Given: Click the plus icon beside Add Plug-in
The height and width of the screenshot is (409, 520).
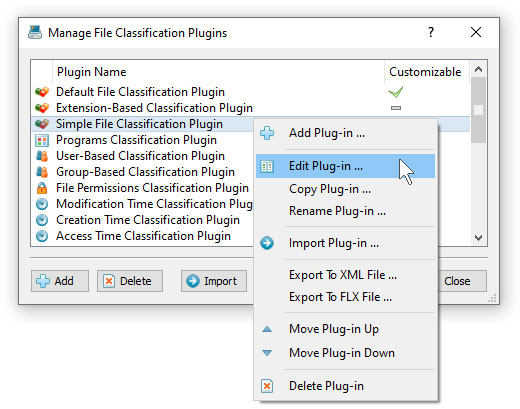Looking at the screenshot, I should coord(267,133).
